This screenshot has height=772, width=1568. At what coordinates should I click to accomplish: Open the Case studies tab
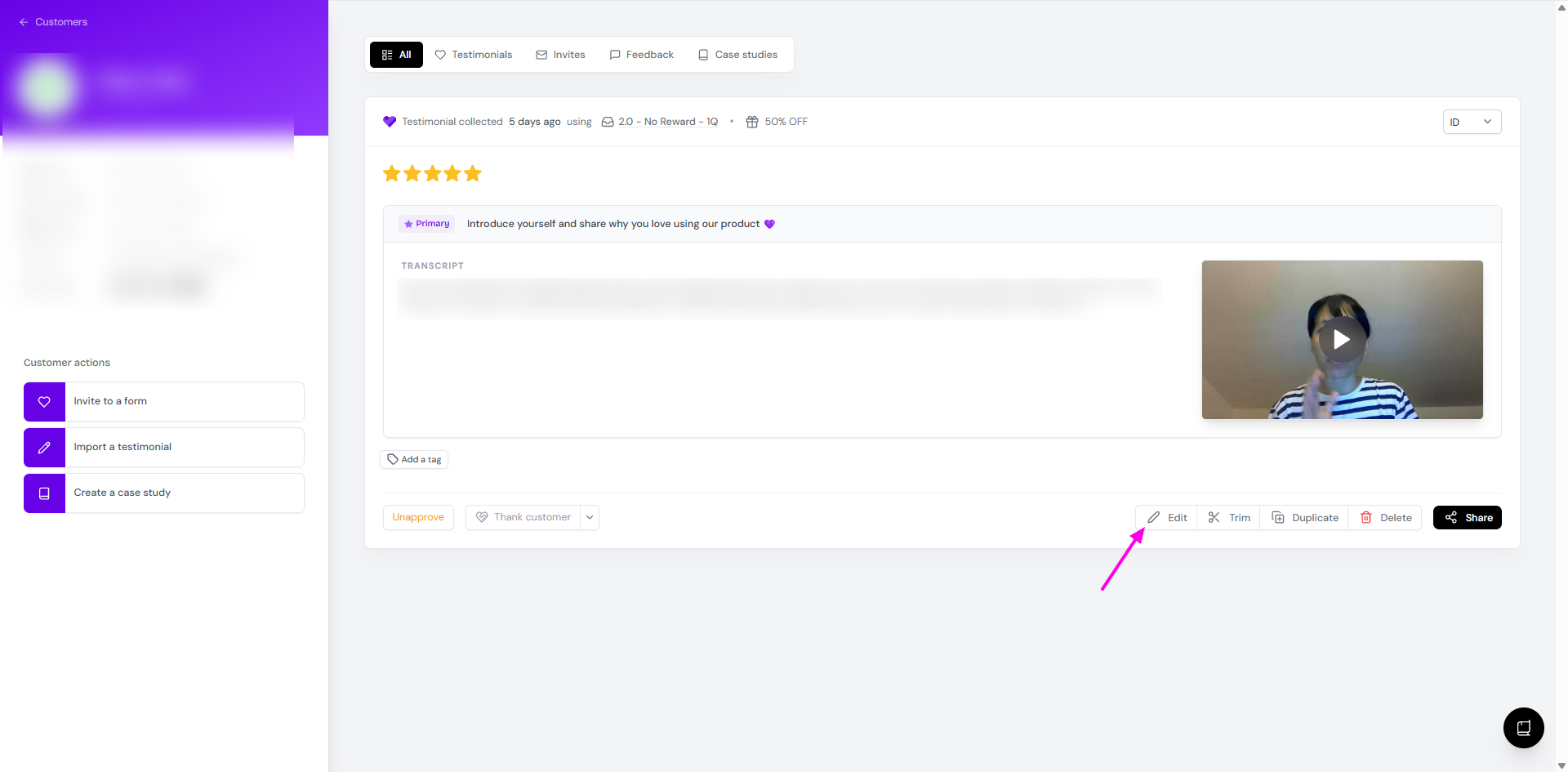(737, 55)
